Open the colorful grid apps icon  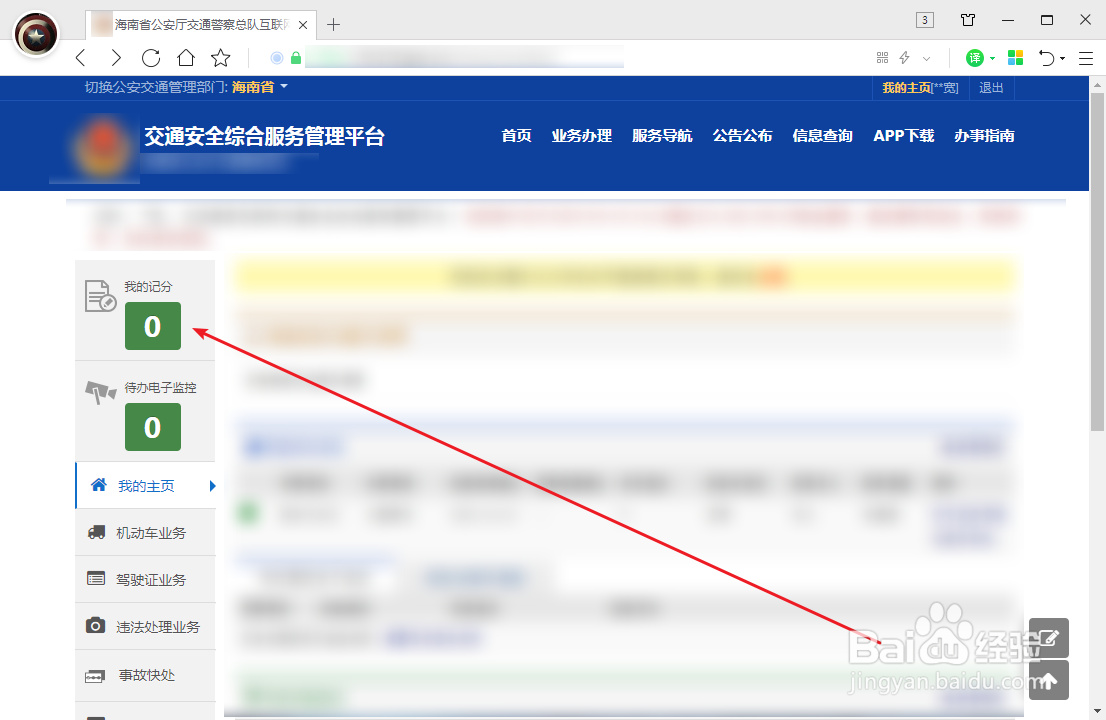point(1015,57)
